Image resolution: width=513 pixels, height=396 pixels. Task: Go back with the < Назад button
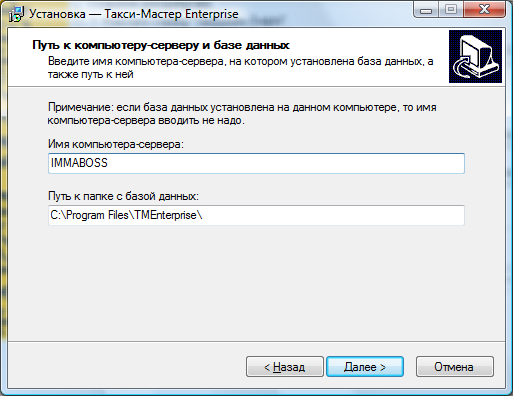click(285, 367)
